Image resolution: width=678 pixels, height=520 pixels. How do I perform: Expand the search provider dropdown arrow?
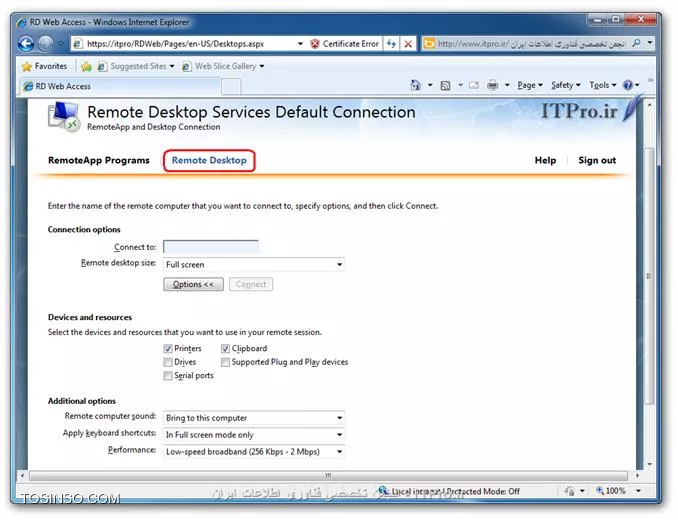pos(649,43)
